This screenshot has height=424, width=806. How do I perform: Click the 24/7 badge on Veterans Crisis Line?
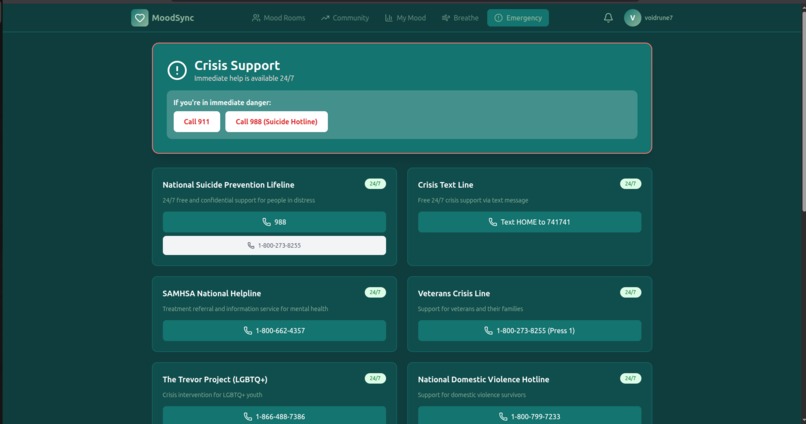(630, 292)
